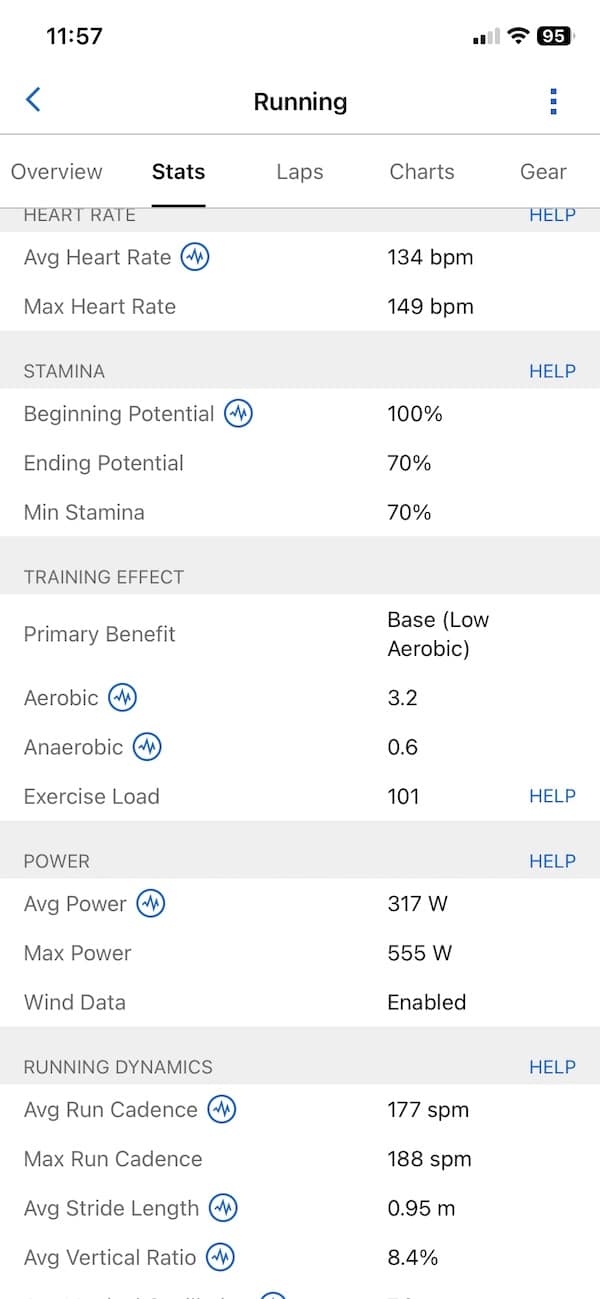Screen dimensions: 600x1299
Task: Open HELP next to Exercise Load
Action: (x=552, y=796)
